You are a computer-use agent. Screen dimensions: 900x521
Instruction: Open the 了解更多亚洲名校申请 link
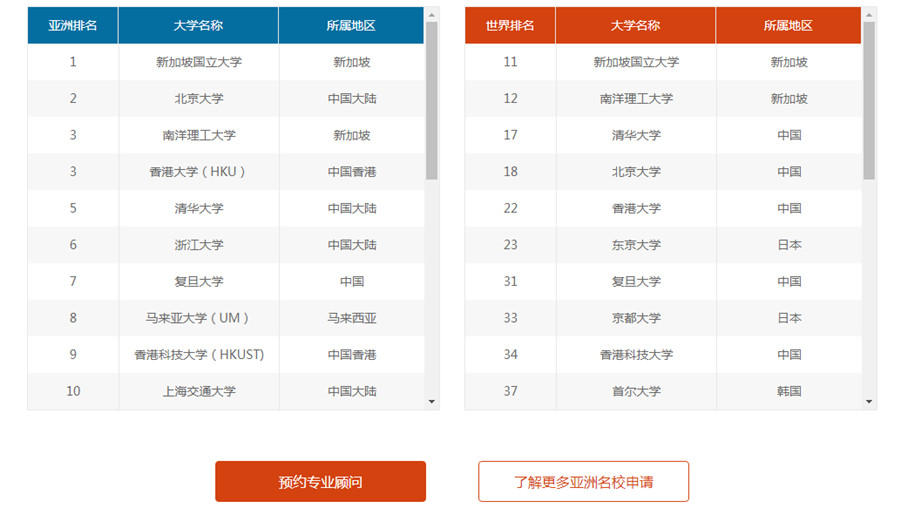[x=583, y=481]
